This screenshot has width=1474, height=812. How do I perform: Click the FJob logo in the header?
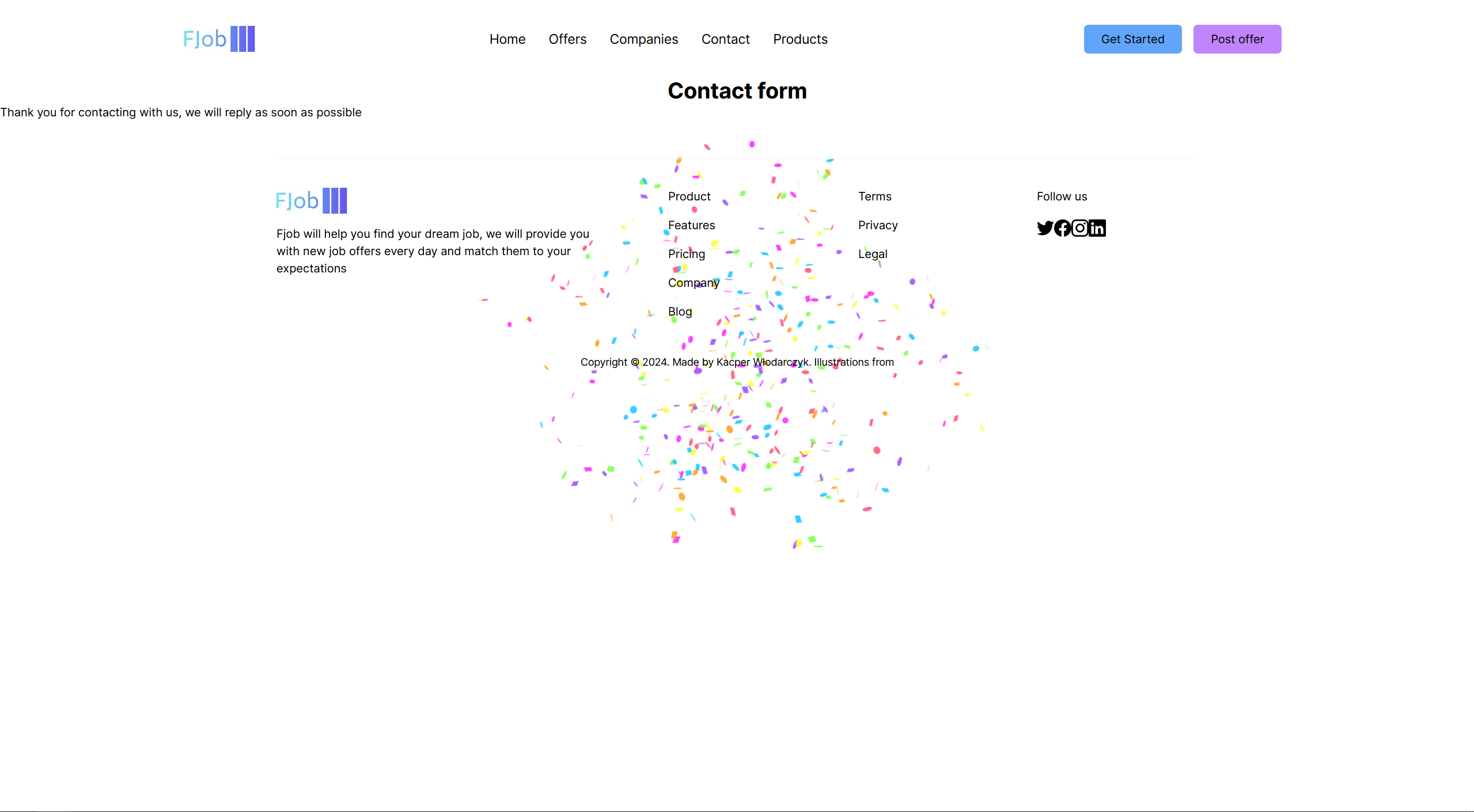[220, 38]
